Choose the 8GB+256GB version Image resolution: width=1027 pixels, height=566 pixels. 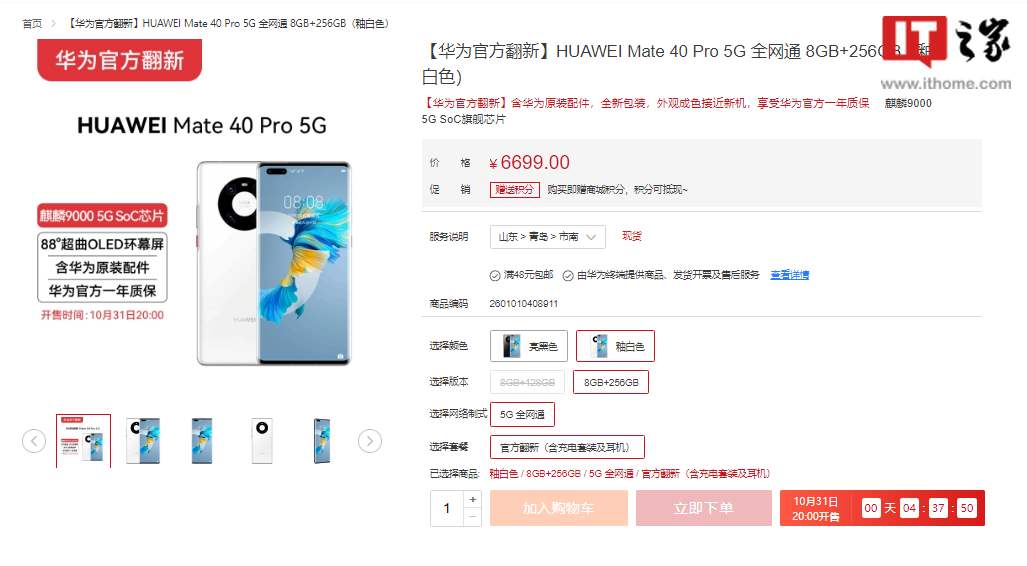point(611,382)
